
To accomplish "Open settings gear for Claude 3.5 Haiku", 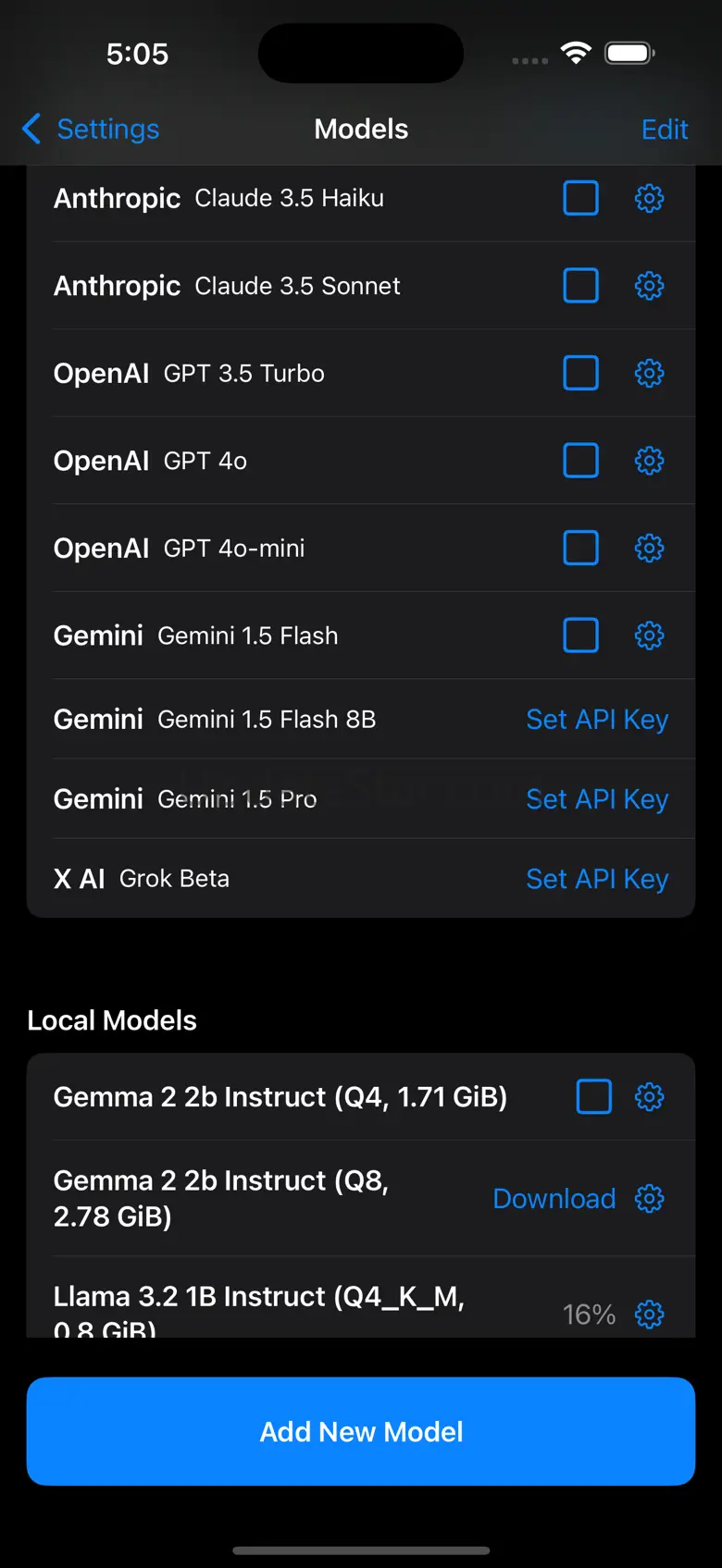I will coord(649,198).
